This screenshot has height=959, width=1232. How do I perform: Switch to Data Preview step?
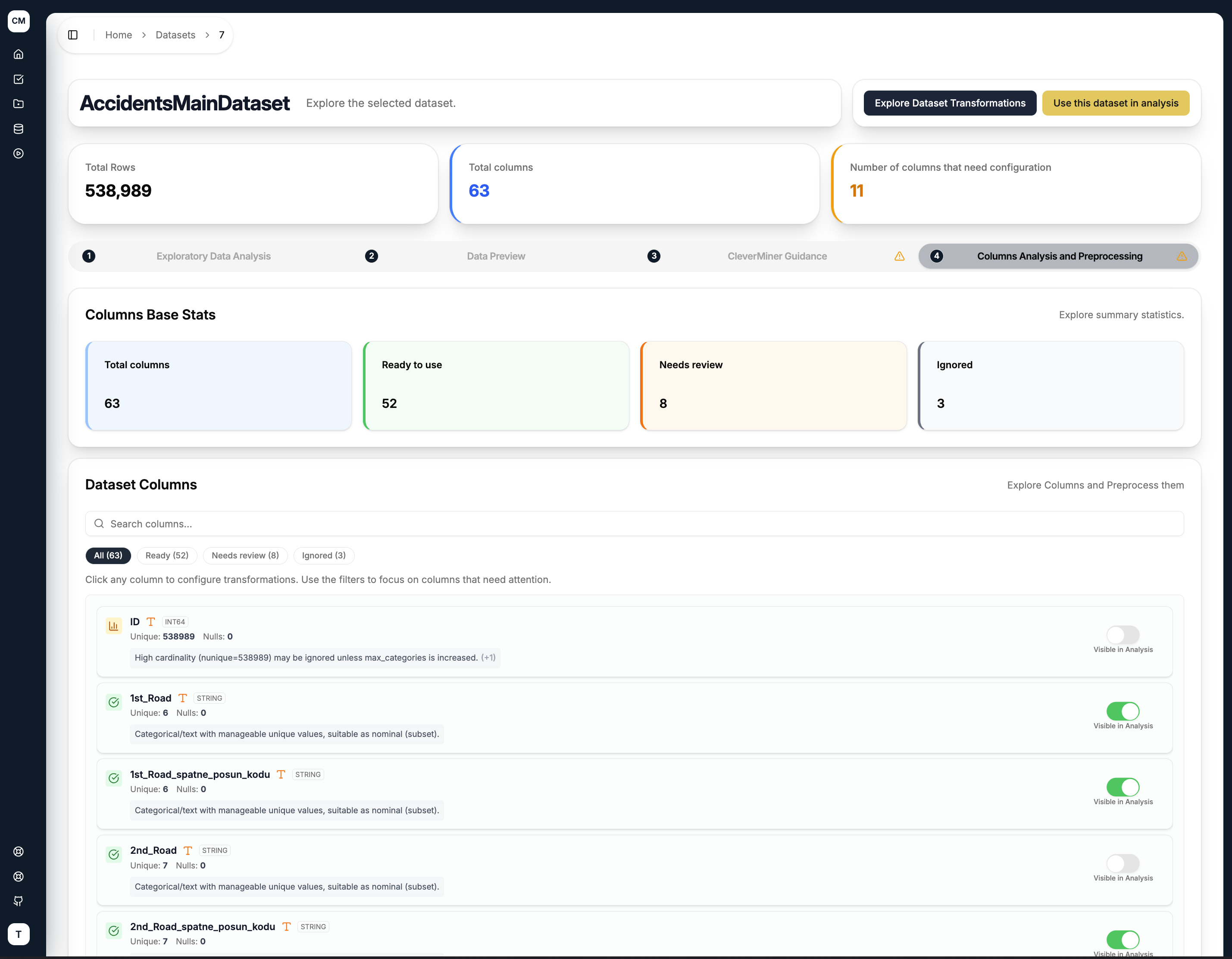coord(496,256)
